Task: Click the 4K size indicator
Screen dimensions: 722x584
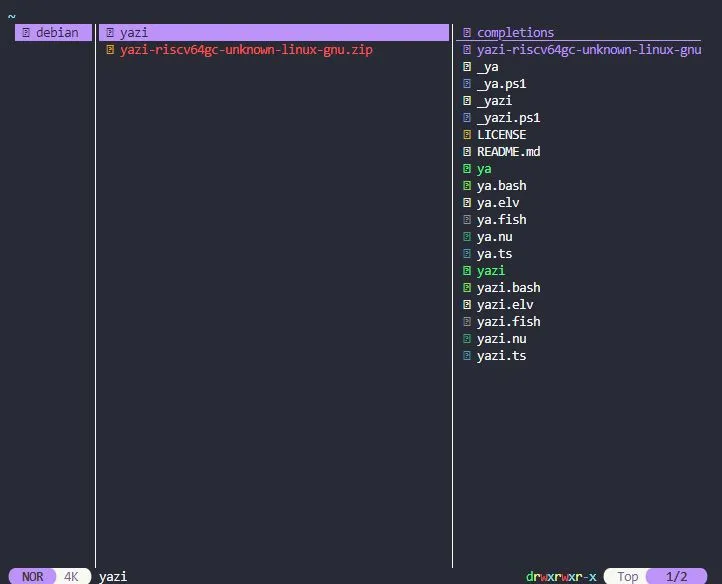Action: pyautogui.click(x=71, y=577)
